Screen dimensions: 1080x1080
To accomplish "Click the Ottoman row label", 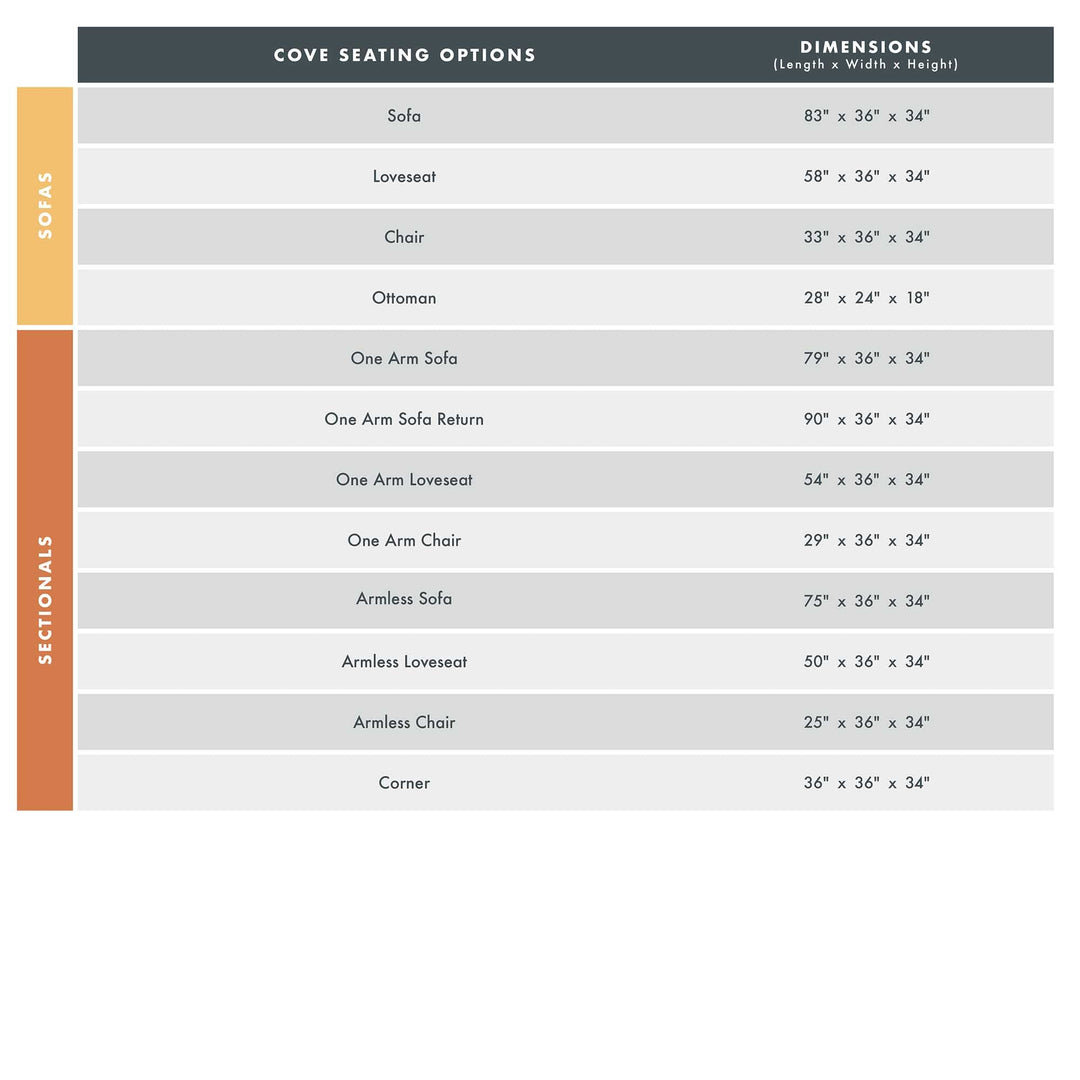I will (x=404, y=298).
